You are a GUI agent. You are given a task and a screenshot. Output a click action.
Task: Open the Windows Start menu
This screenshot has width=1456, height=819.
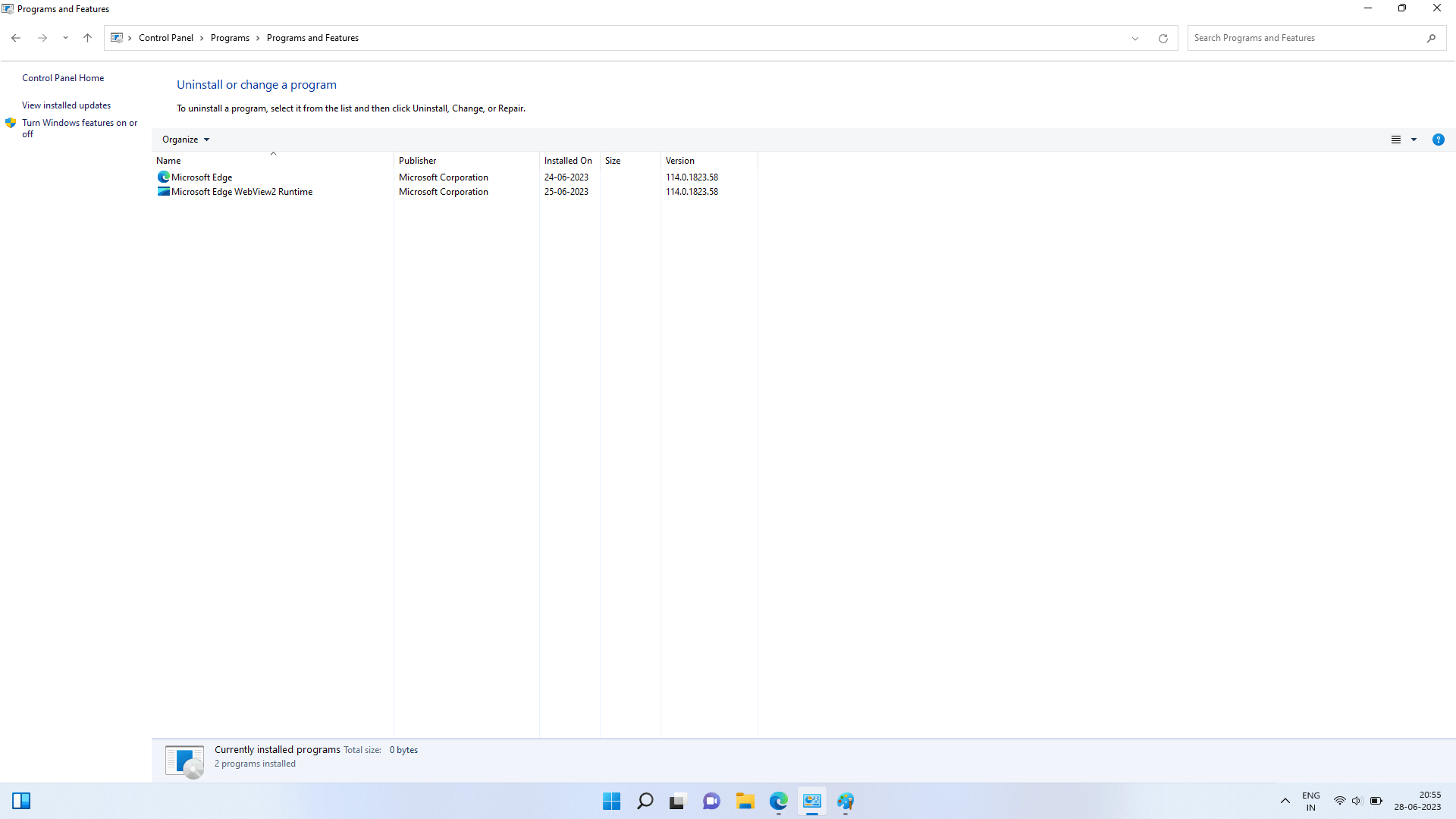pos(611,801)
